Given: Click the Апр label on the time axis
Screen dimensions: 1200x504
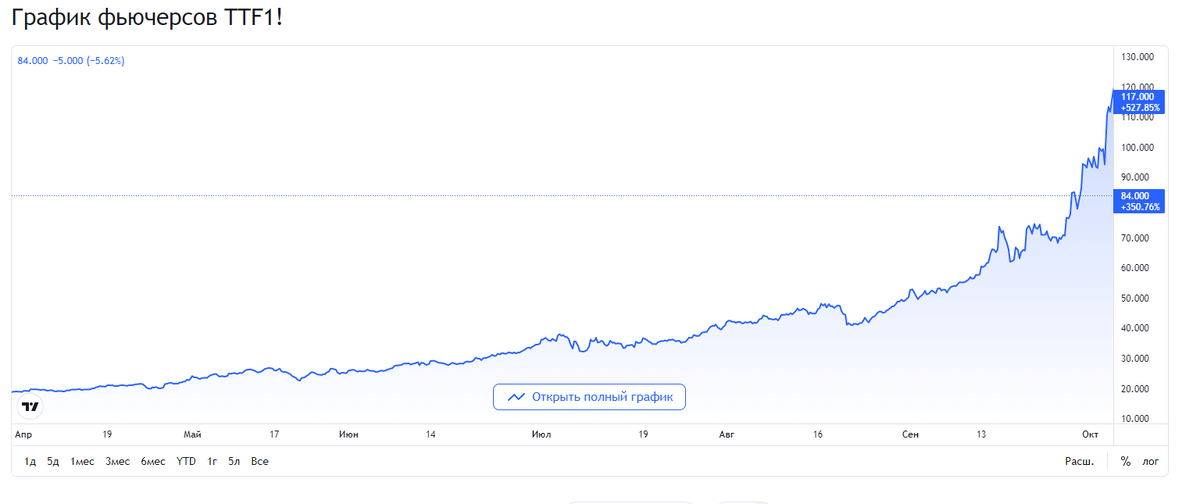Looking at the screenshot, I should point(23,434).
